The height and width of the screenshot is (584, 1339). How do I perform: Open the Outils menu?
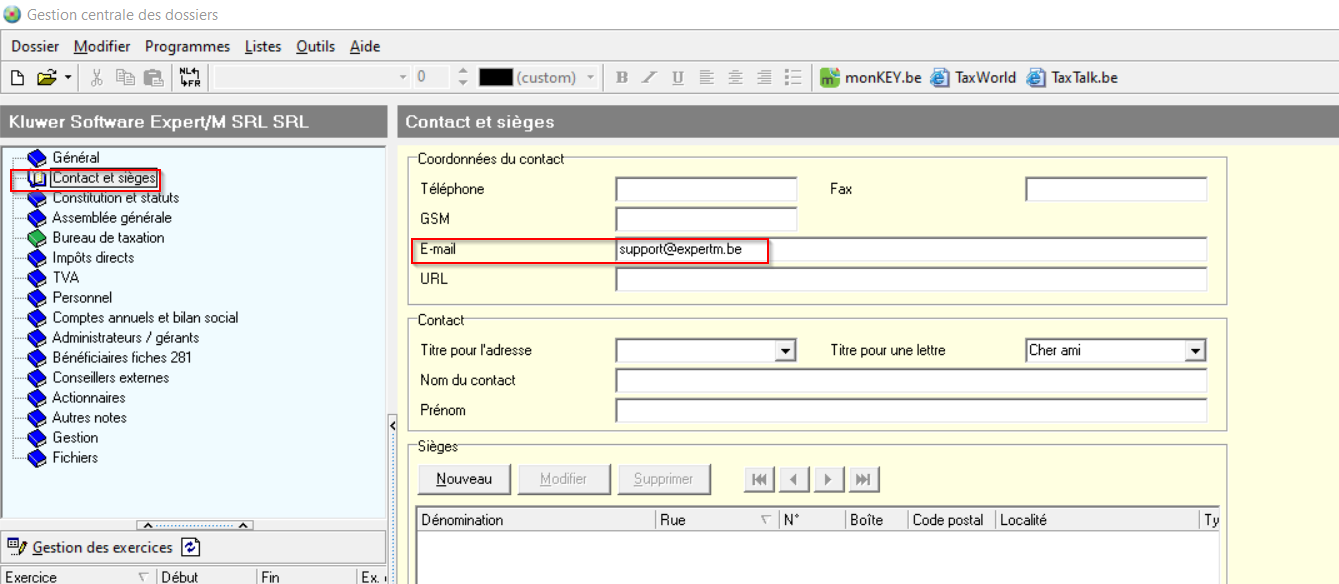tap(316, 46)
